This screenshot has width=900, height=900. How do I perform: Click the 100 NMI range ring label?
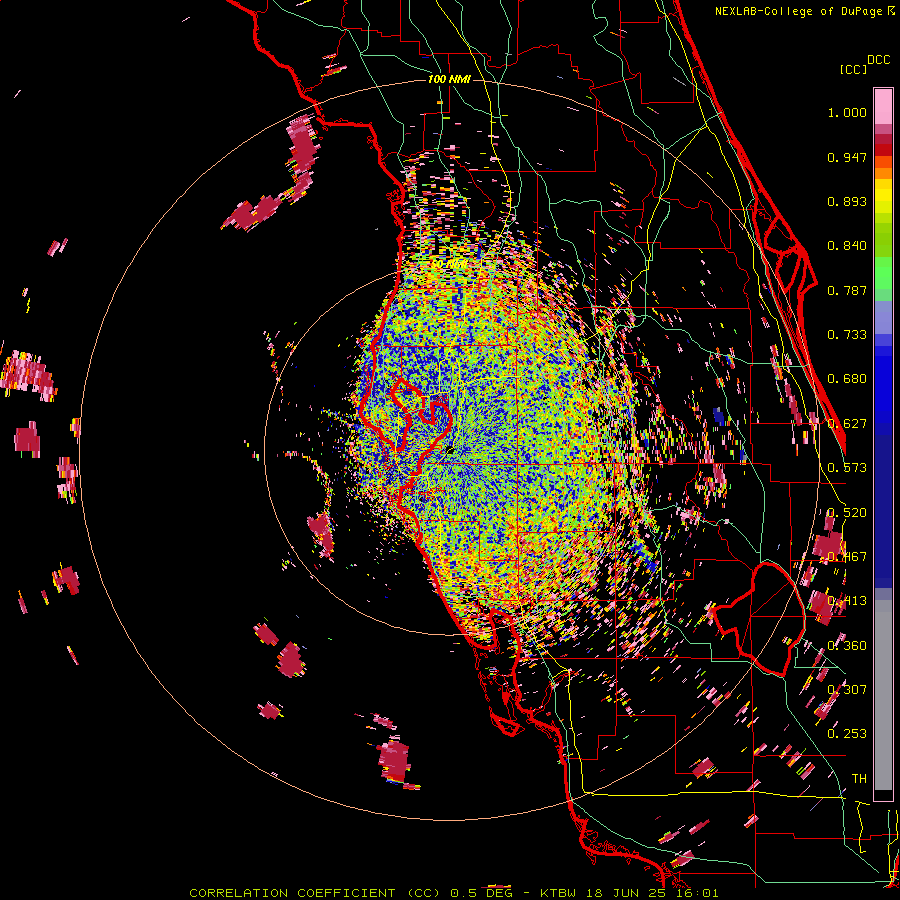pyautogui.click(x=449, y=79)
